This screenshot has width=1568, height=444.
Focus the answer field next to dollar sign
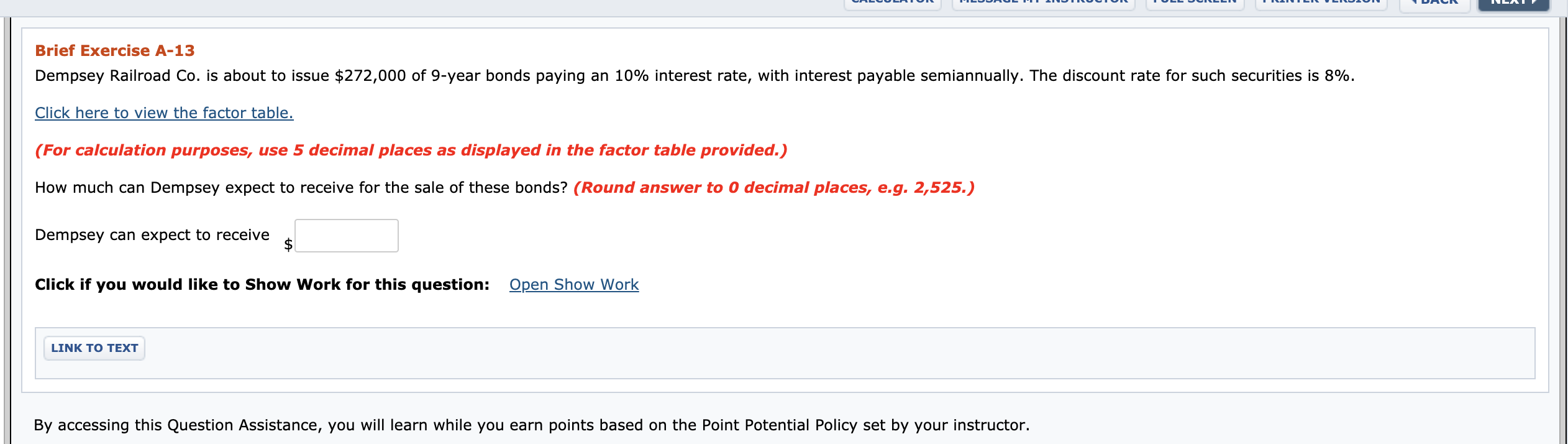pos(346,235)
